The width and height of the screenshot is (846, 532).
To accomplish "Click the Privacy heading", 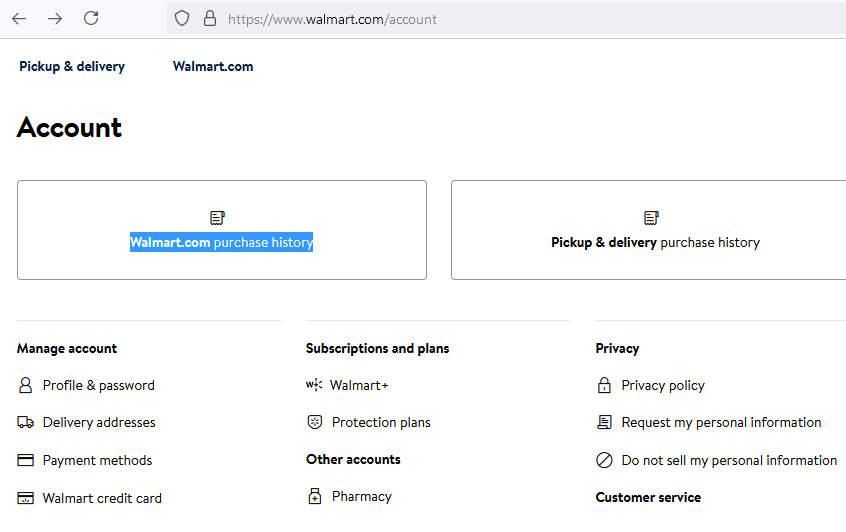I will [617, 349].
